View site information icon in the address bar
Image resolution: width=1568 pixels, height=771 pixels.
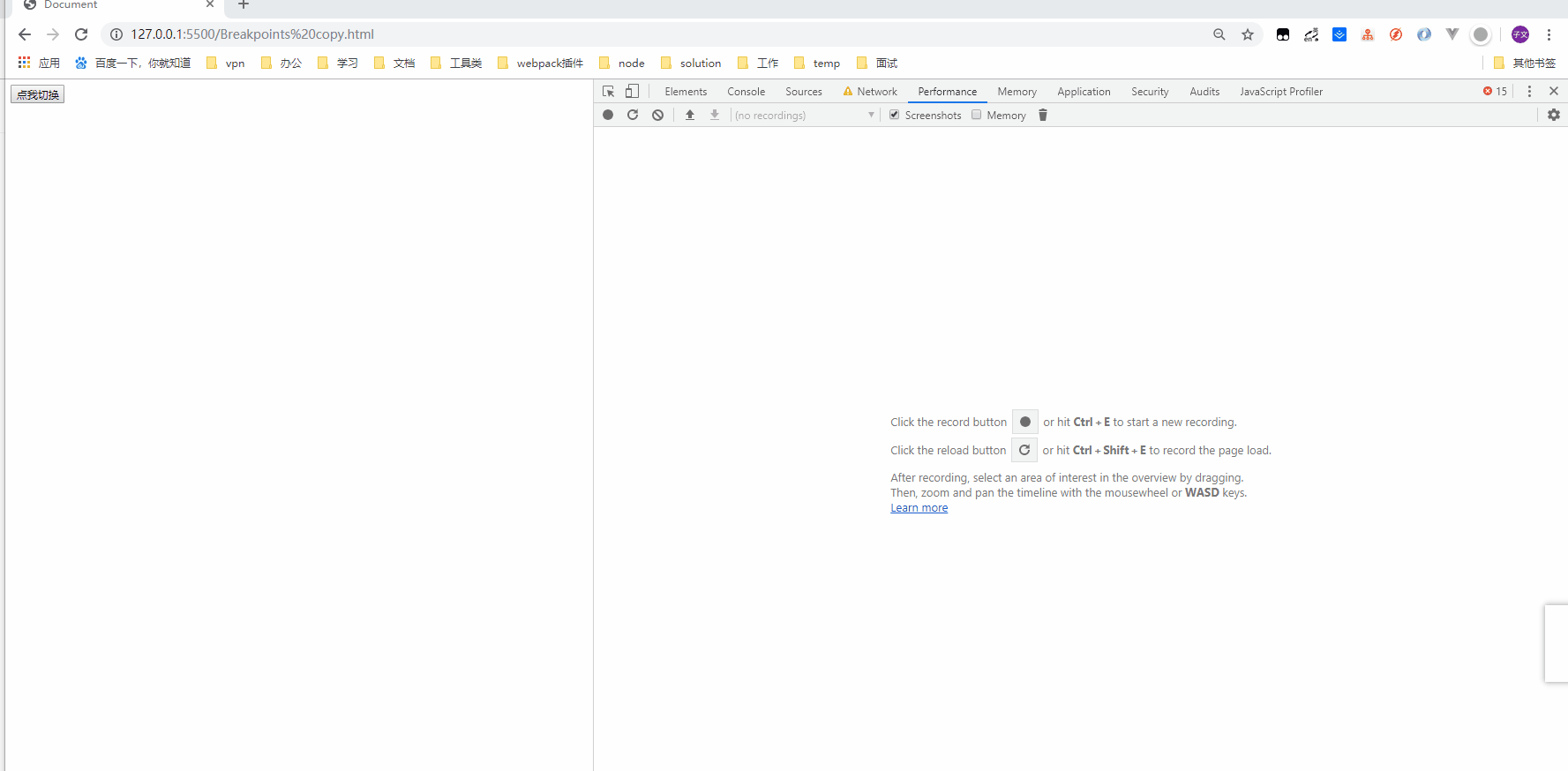tap(116, 34)
